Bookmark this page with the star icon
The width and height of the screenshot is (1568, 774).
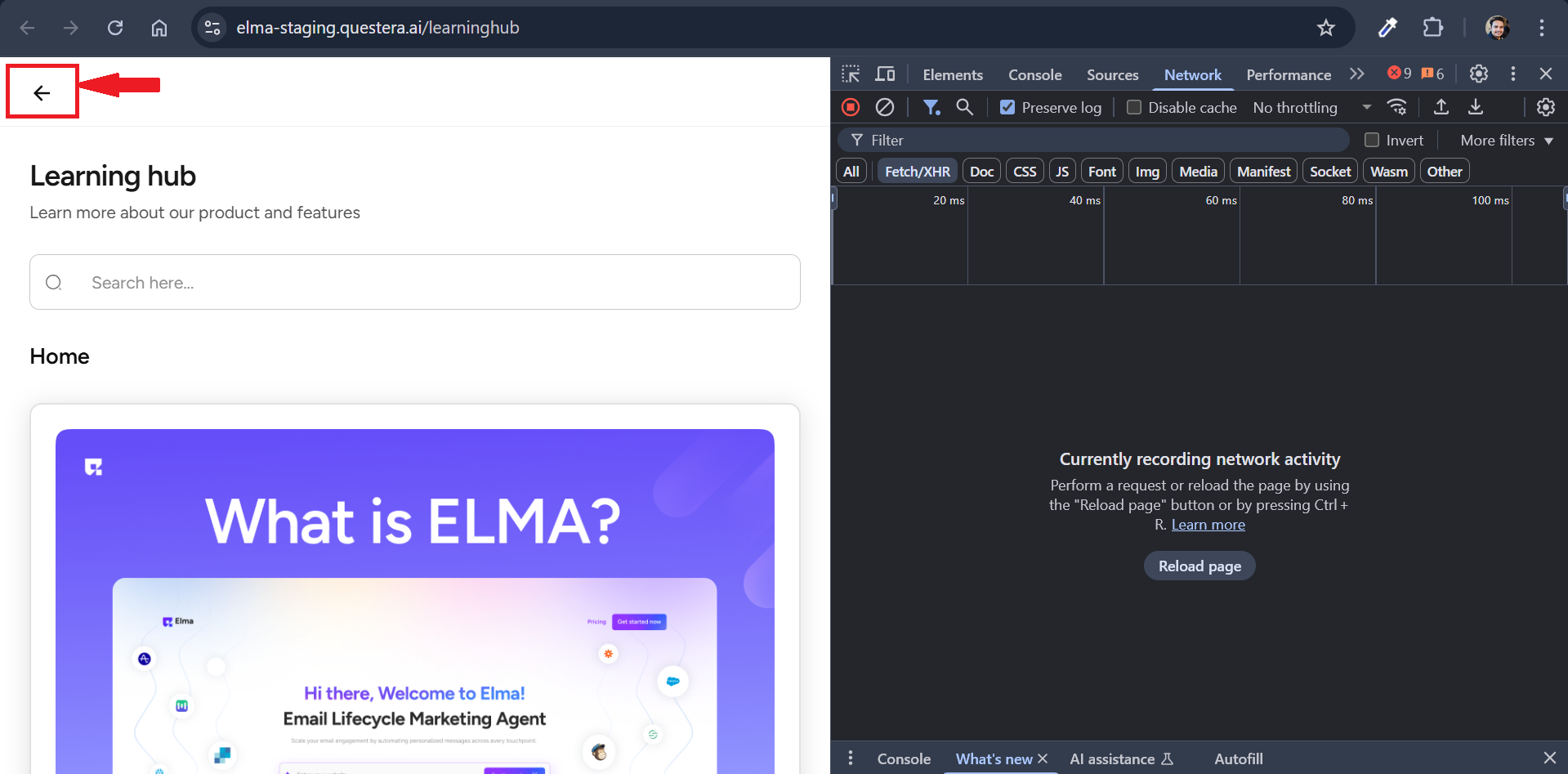click(1325, 28)
